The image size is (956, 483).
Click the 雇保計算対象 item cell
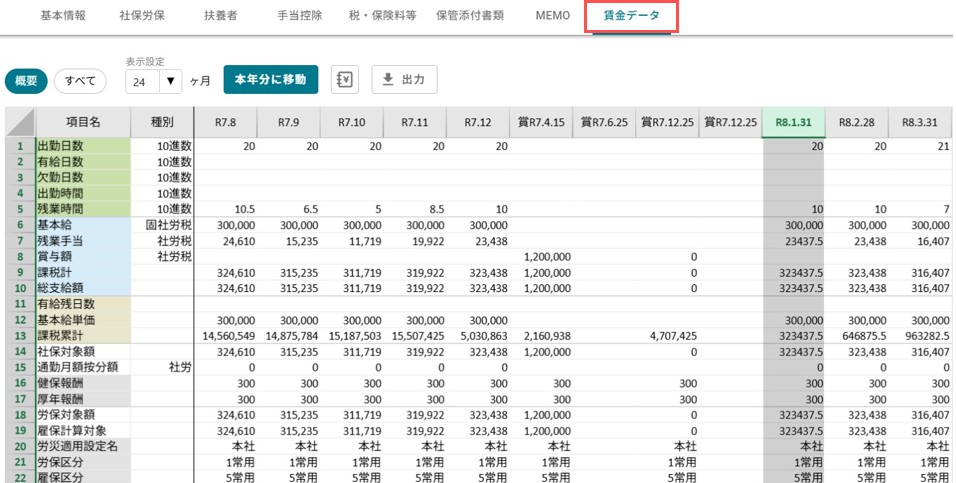[83, 431]
